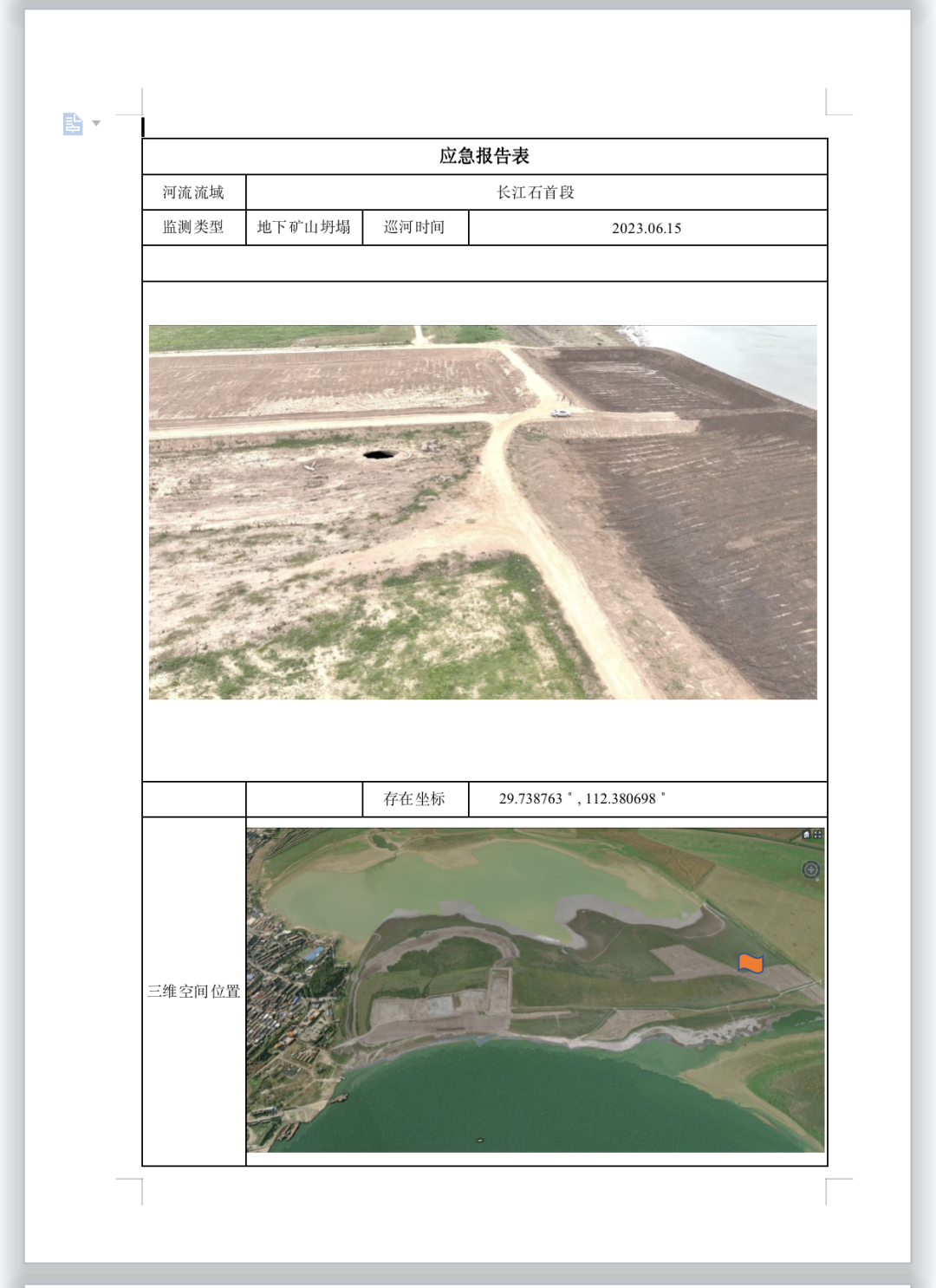The width and height of the screenshot is (936, 1288).
Task: Click the fullscreen icon on satellite map
Action: click(817, 835)
